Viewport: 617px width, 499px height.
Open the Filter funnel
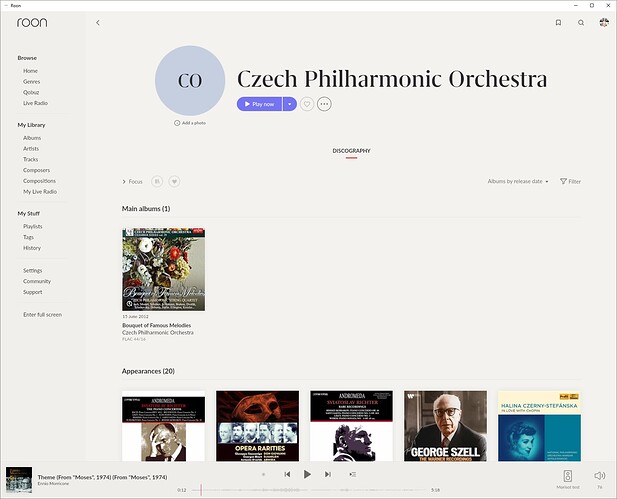[570, 181]
